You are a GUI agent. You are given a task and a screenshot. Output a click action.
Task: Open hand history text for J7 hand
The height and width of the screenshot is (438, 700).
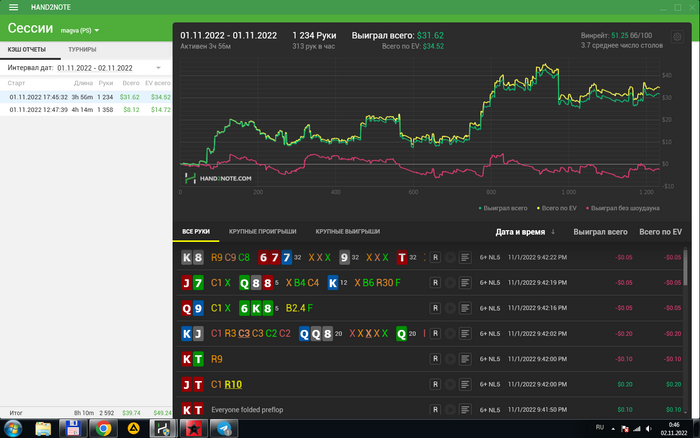(x=465, y=283)
